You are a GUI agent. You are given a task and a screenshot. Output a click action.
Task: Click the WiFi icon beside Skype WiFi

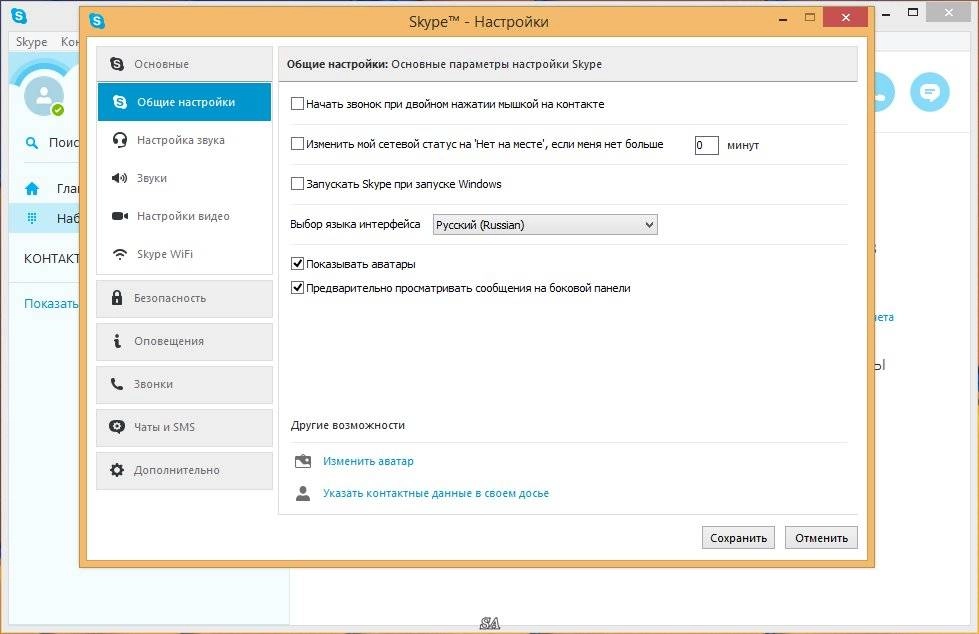(x=119, y=254)
